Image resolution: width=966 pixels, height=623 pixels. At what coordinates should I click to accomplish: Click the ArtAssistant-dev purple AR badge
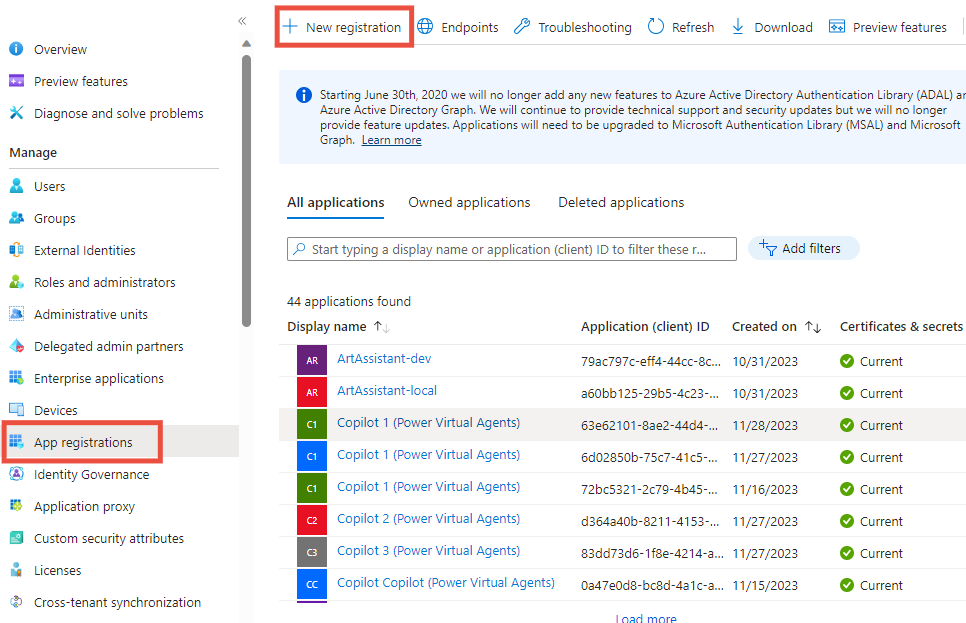click(x=312, y=360)
